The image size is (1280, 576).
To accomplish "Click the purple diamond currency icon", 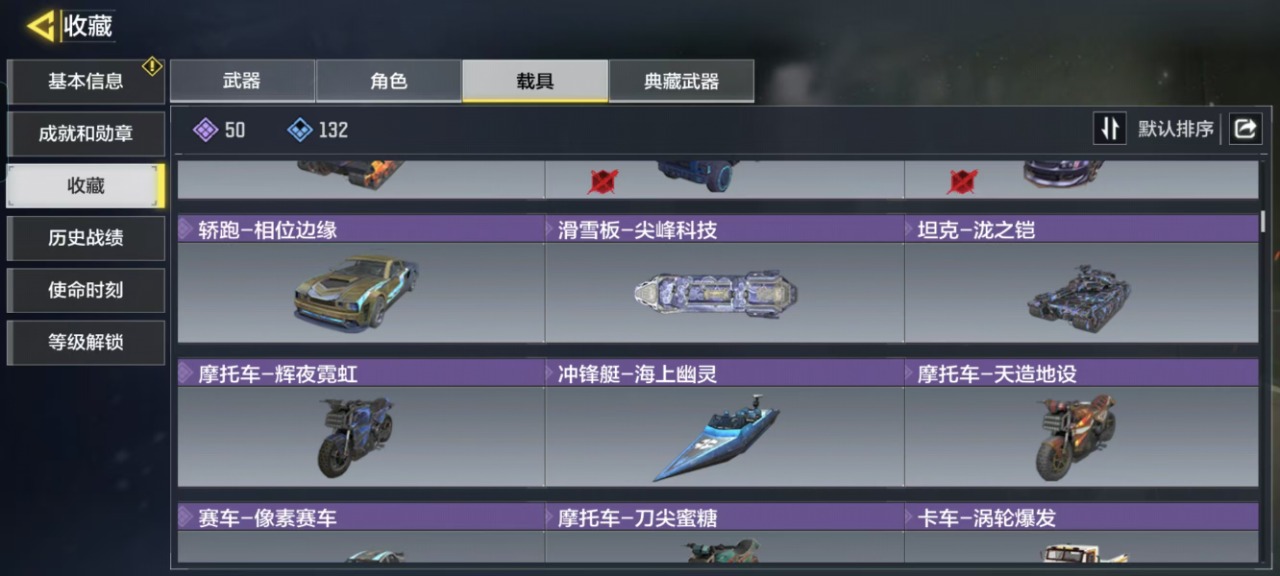I will [205, 129].
